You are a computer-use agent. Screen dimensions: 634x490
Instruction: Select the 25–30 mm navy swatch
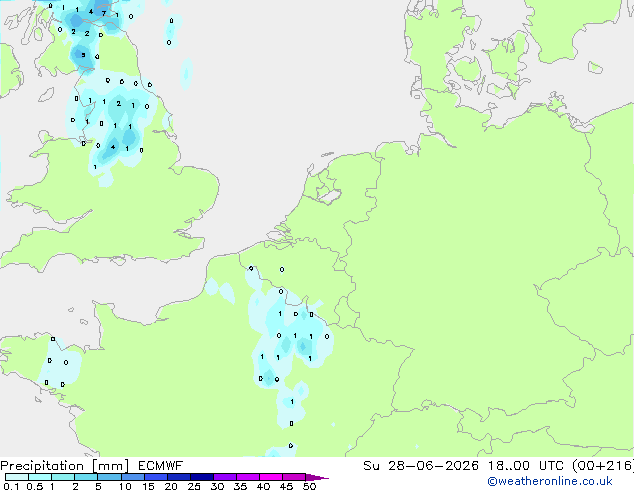point(201,477)
